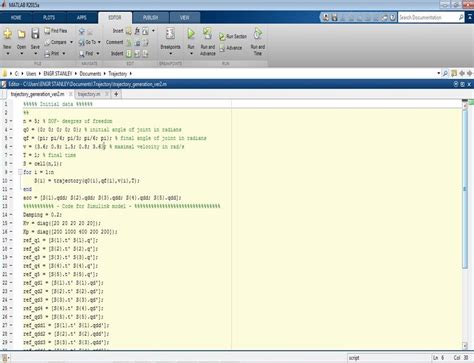This screenshot has width=474, height=363.
Task: Click the Print icon
Action: (47, 53)
